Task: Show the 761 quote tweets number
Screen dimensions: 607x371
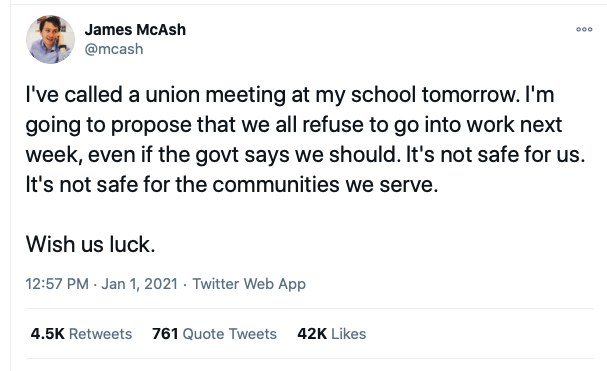Action: (x=165, y=334)
